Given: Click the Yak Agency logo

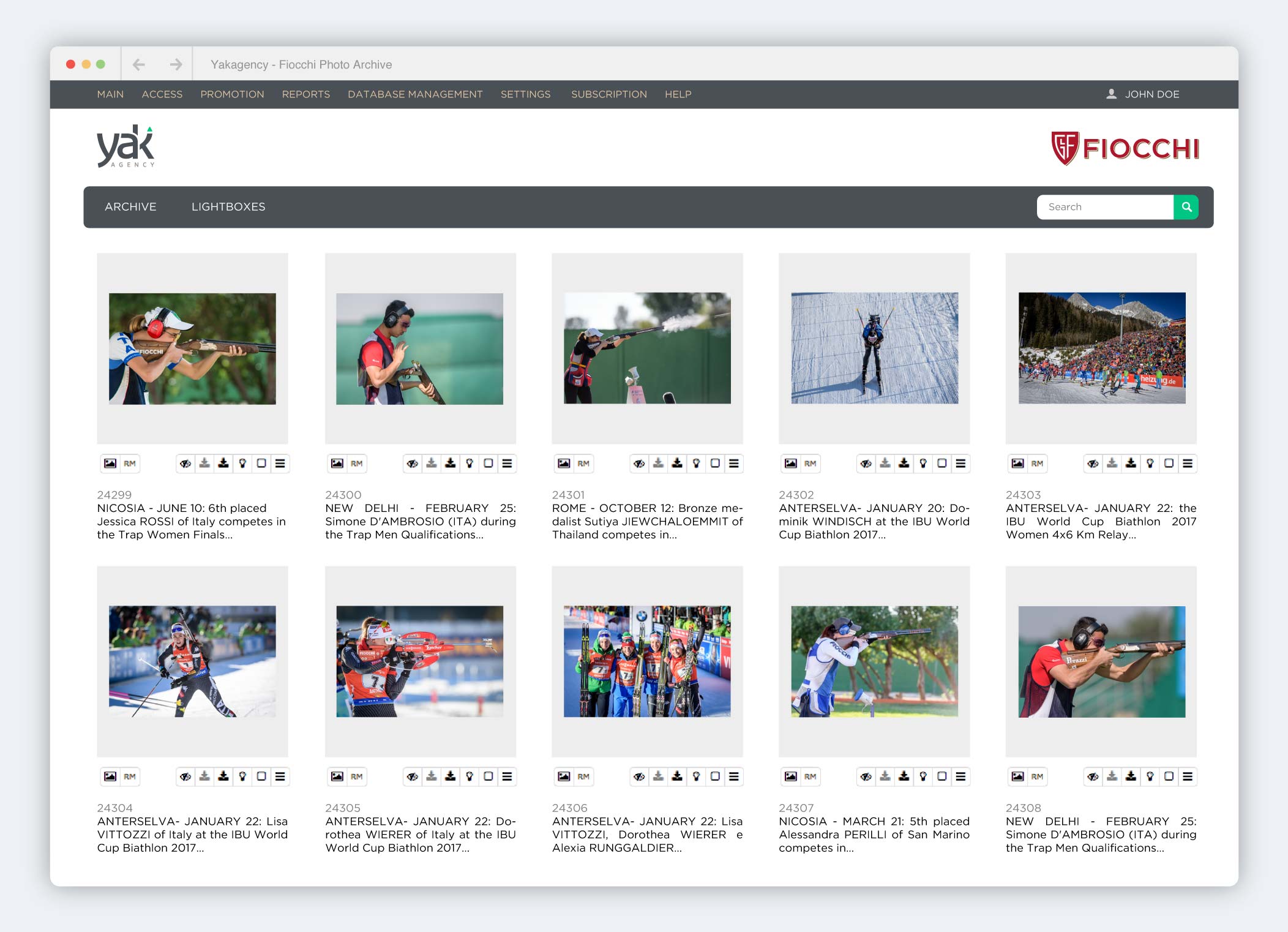Looking at the screenshot, I should [125, 146].
